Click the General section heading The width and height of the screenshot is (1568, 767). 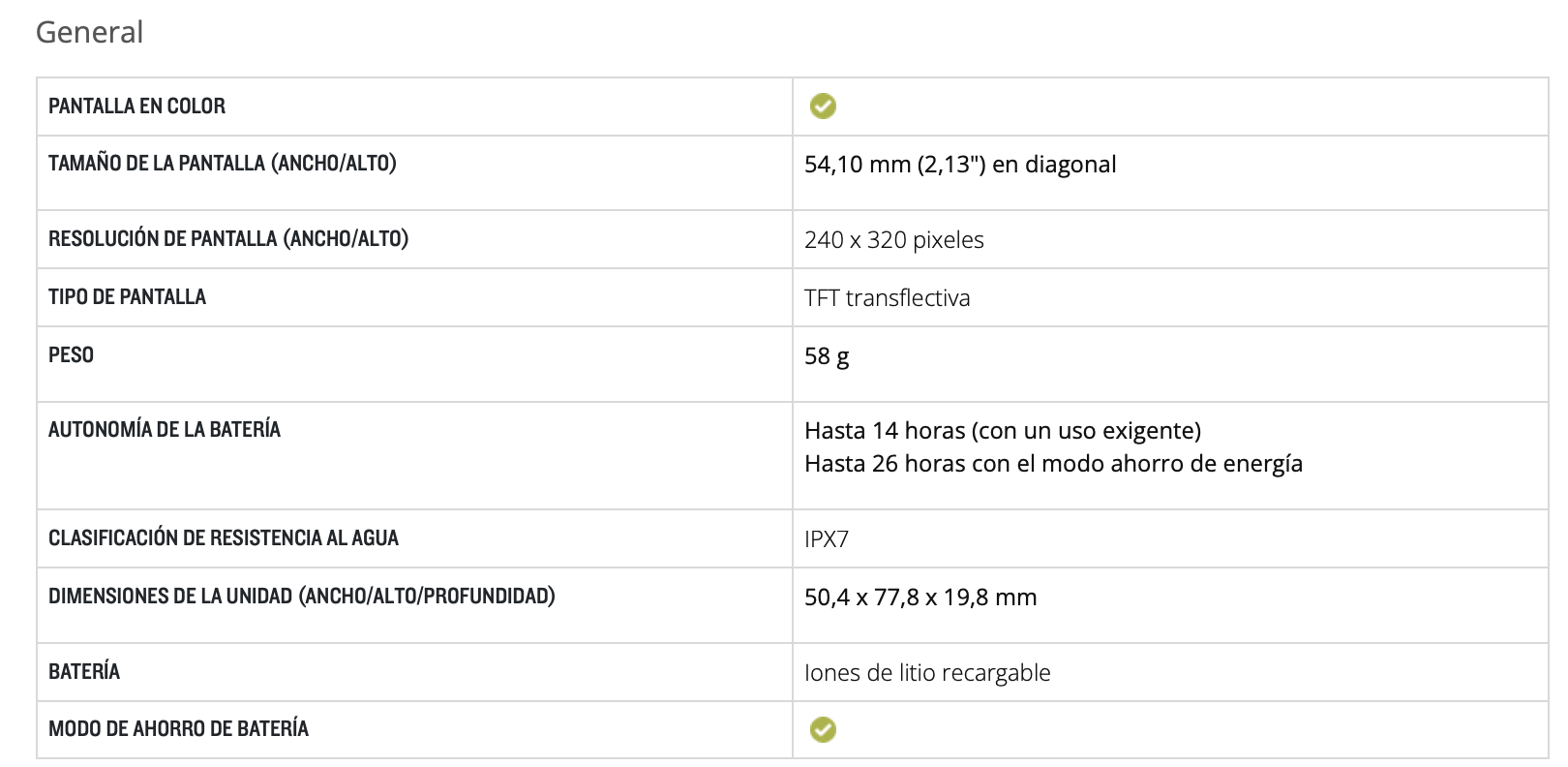tap(89, 33)
